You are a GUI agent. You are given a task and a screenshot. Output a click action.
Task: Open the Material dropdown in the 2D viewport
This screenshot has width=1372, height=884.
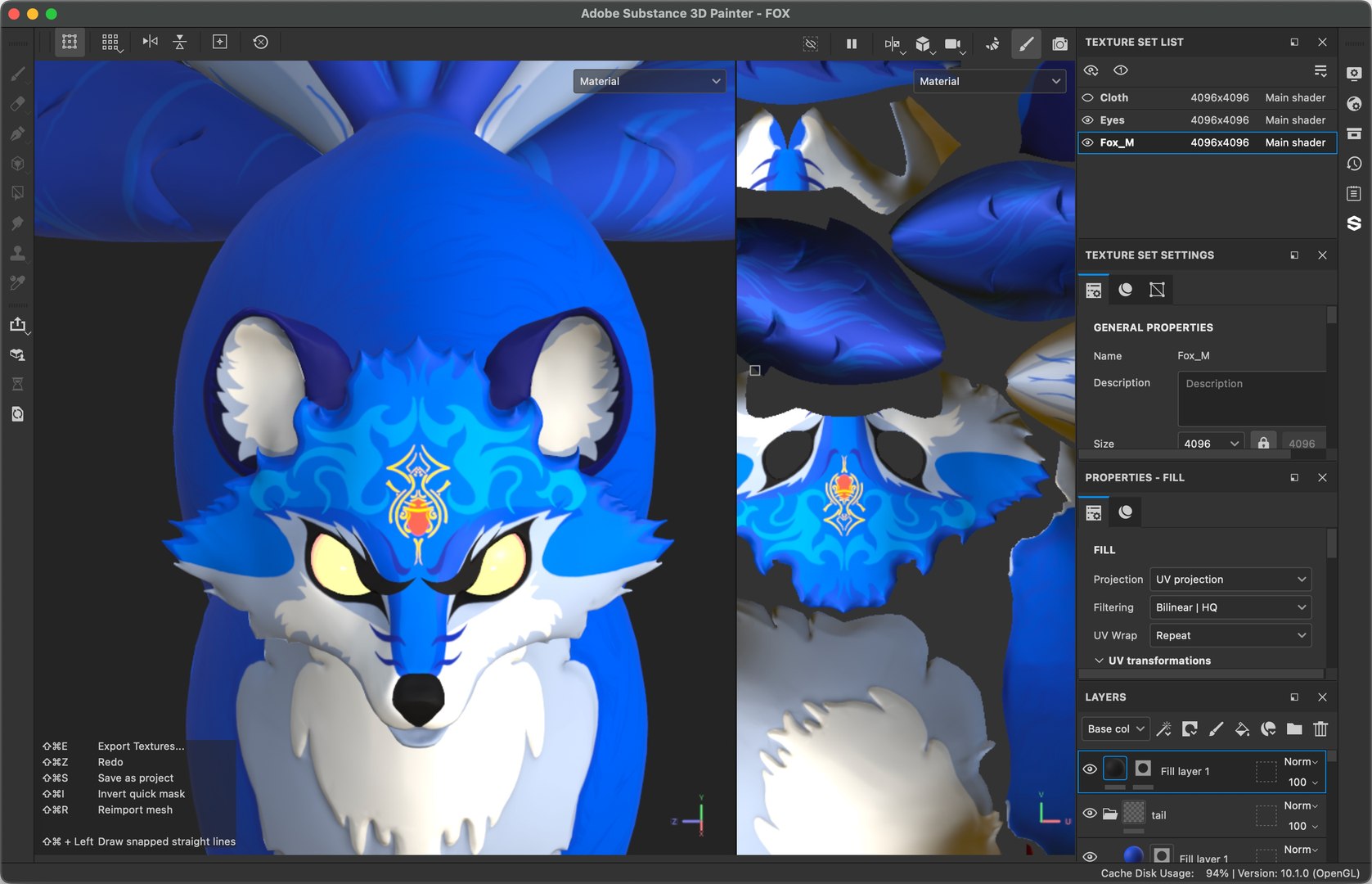click(x=990, y=81)
